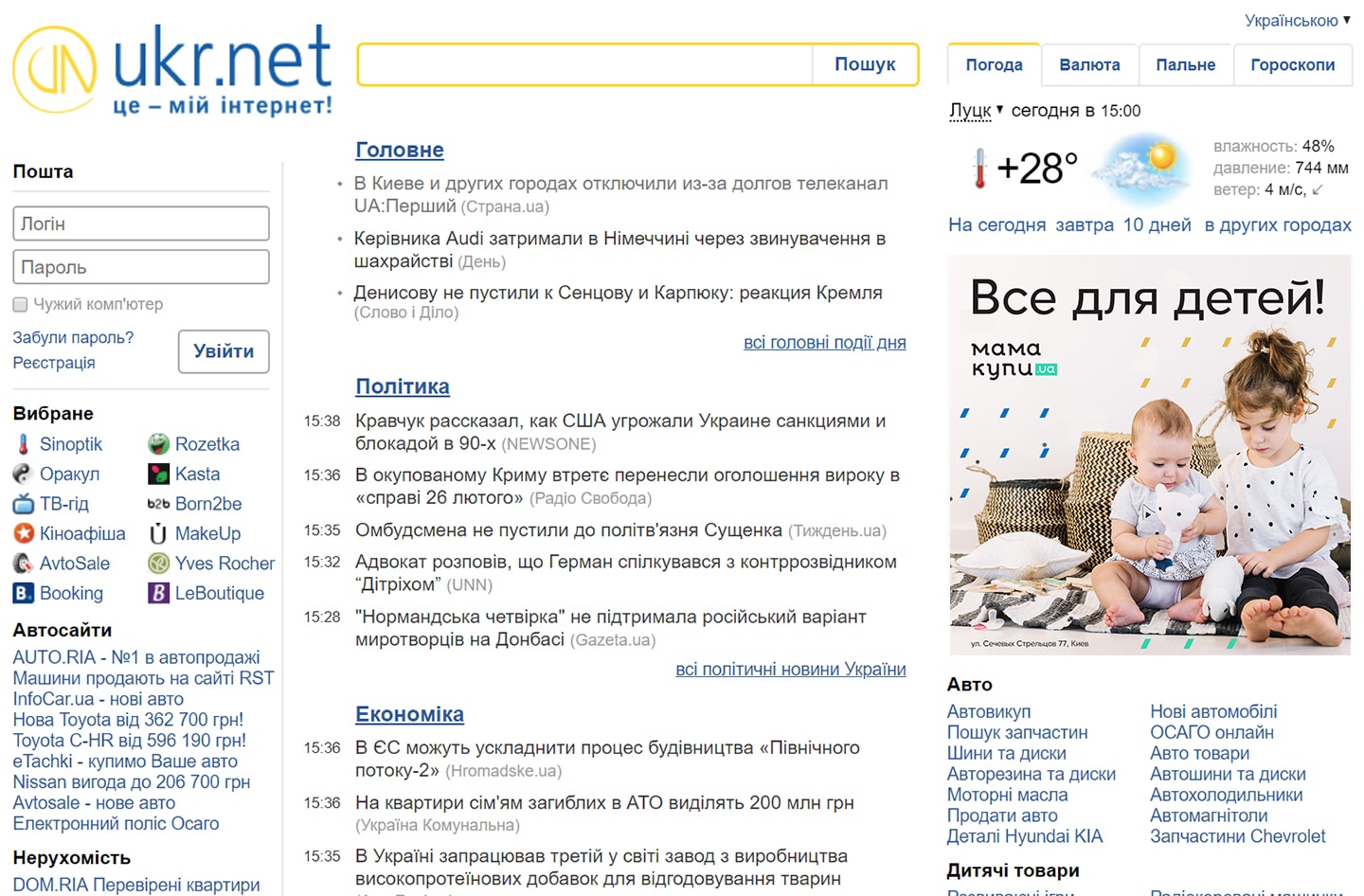This screenshot has width=1364, height=896.
Task: Open 'Пошук запчастин' link
Action: [x=1017, y=732]
